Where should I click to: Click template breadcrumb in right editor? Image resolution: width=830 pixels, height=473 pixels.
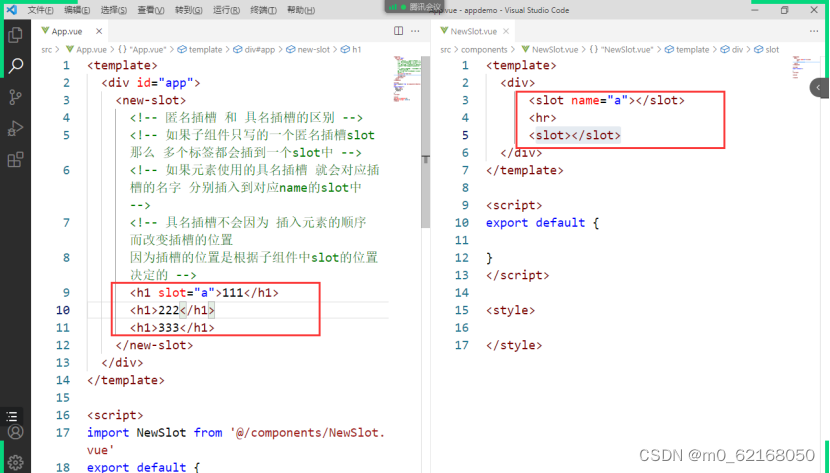[687, 49]
